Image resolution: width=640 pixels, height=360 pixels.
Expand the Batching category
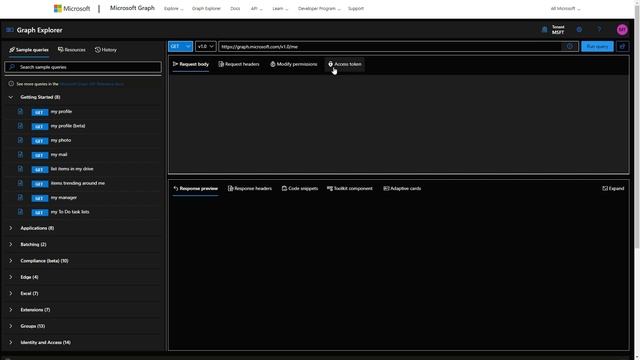pyautogui.click(x=11, y=244)
